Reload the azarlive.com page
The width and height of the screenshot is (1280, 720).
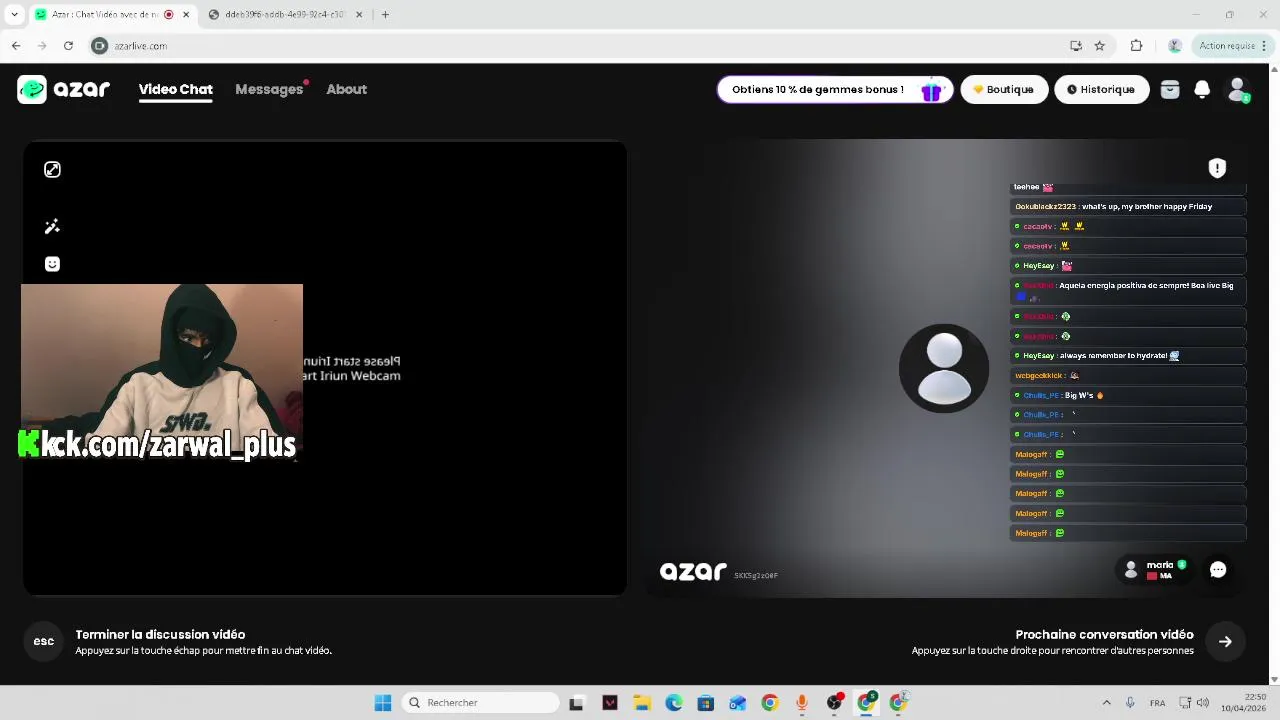(x=68, y=45)
